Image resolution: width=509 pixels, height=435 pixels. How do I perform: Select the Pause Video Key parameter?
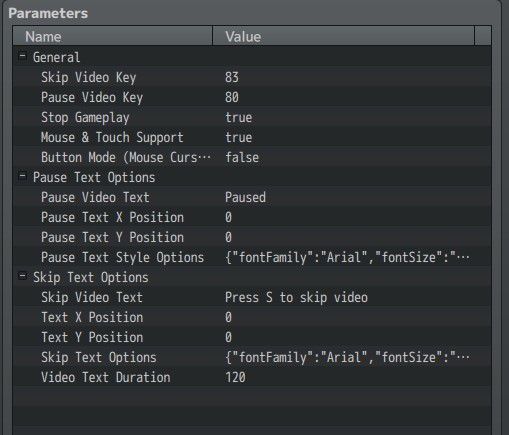[92, 97]
